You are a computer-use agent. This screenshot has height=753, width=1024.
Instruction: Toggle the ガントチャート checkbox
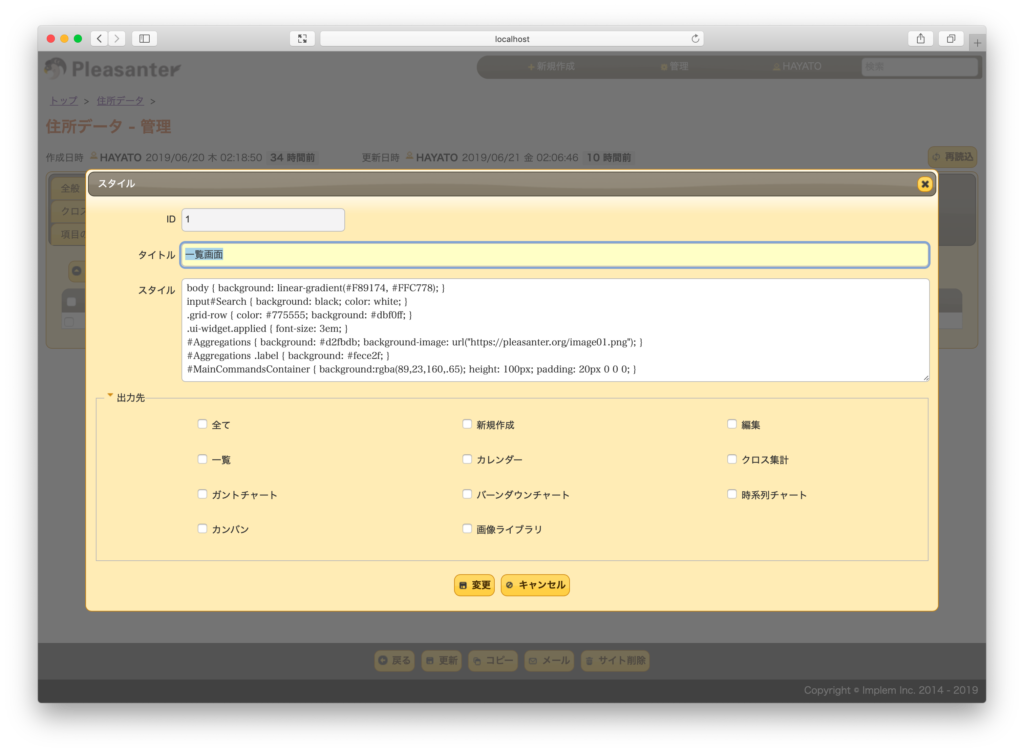click(x=202, y=494)
